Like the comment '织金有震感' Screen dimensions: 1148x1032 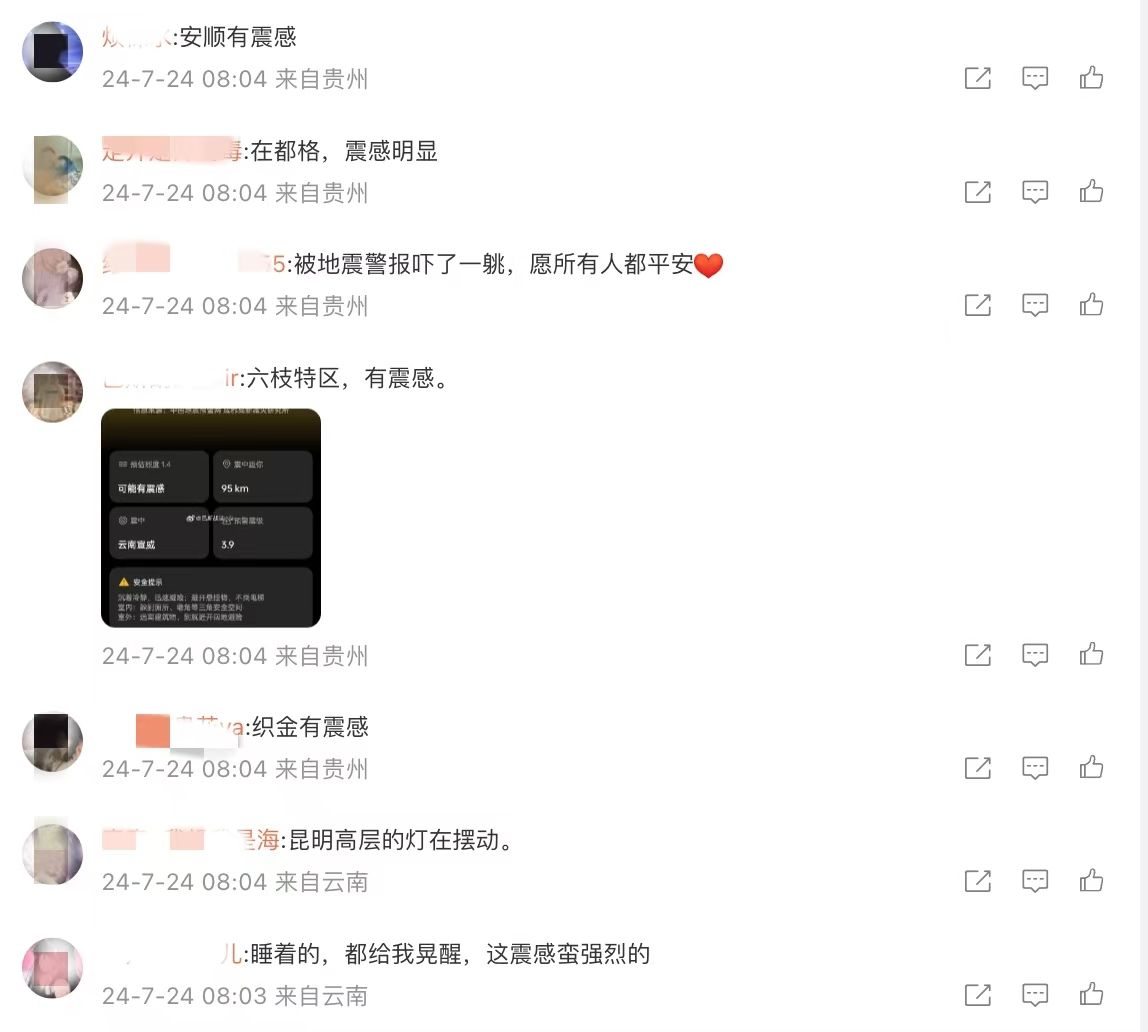point(1091,768)
